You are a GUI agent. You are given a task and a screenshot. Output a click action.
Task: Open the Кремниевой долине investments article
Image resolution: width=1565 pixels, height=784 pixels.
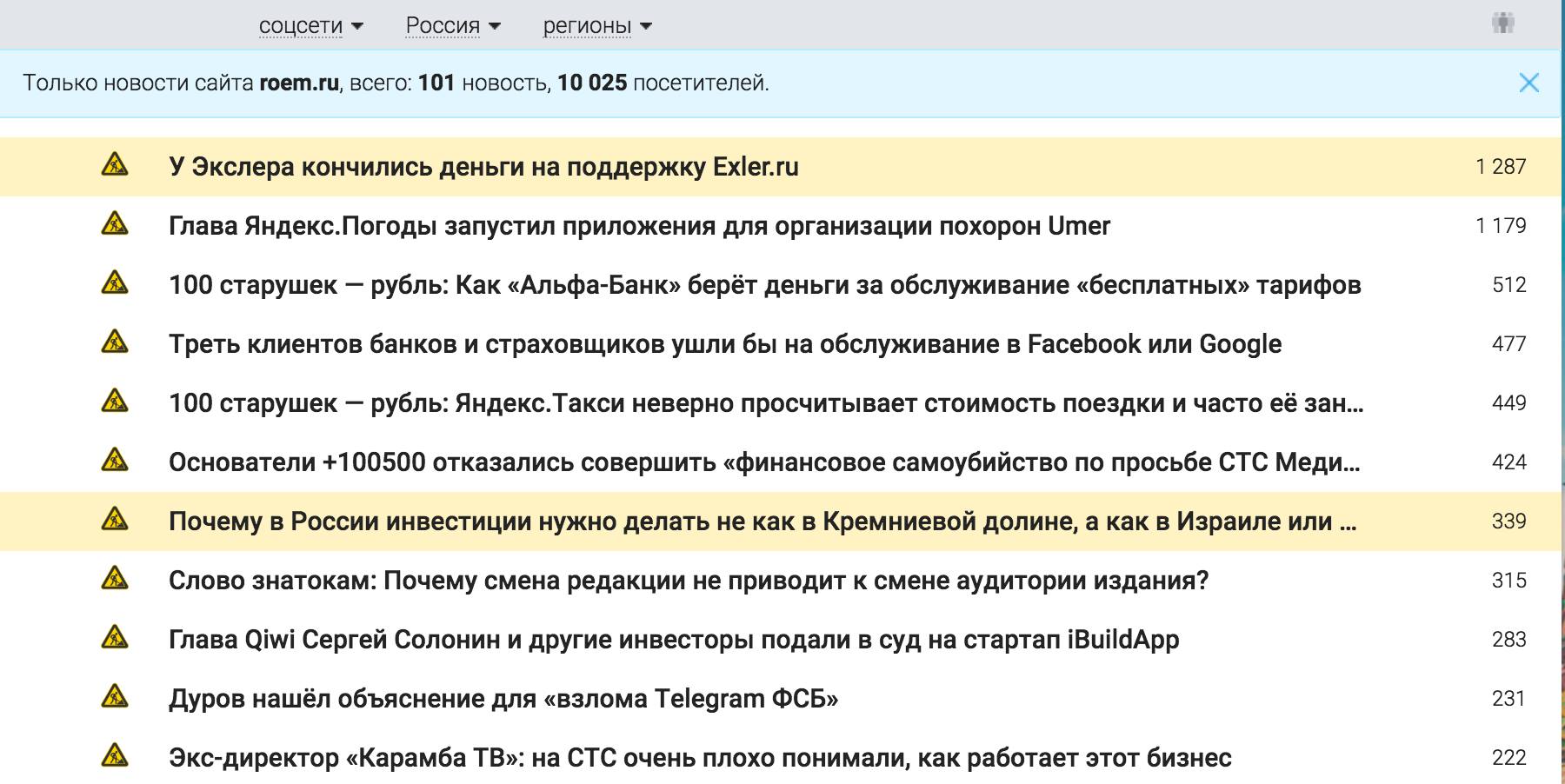tap(762, 522)
